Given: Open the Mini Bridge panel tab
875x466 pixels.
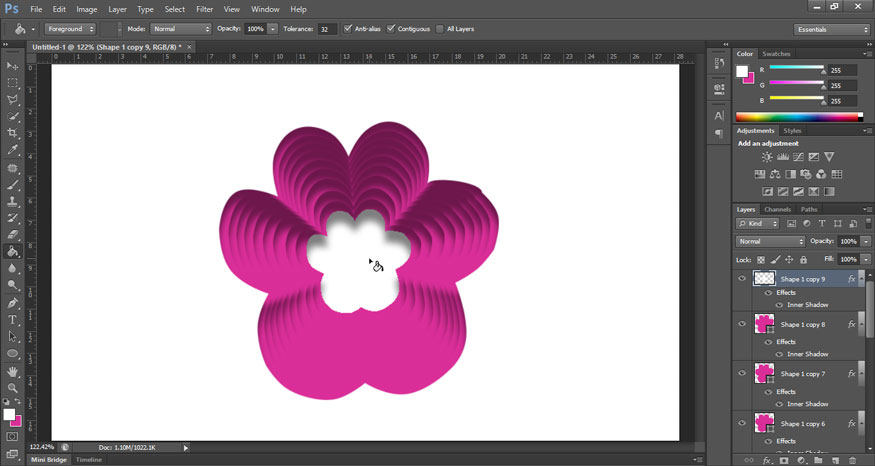Looking at the screenshot, I should [x=49, y=459].
